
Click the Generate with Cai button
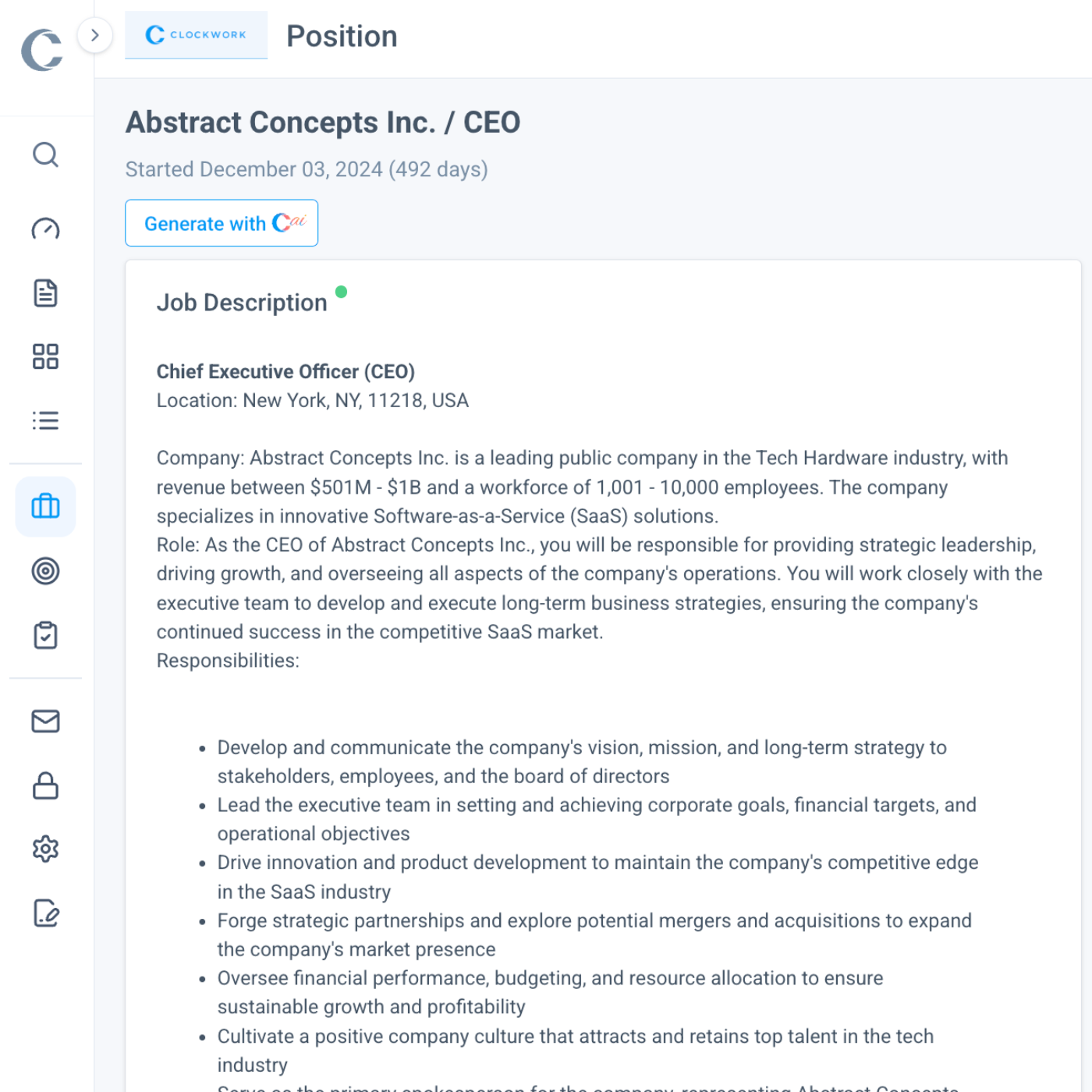tap(222, 223)
